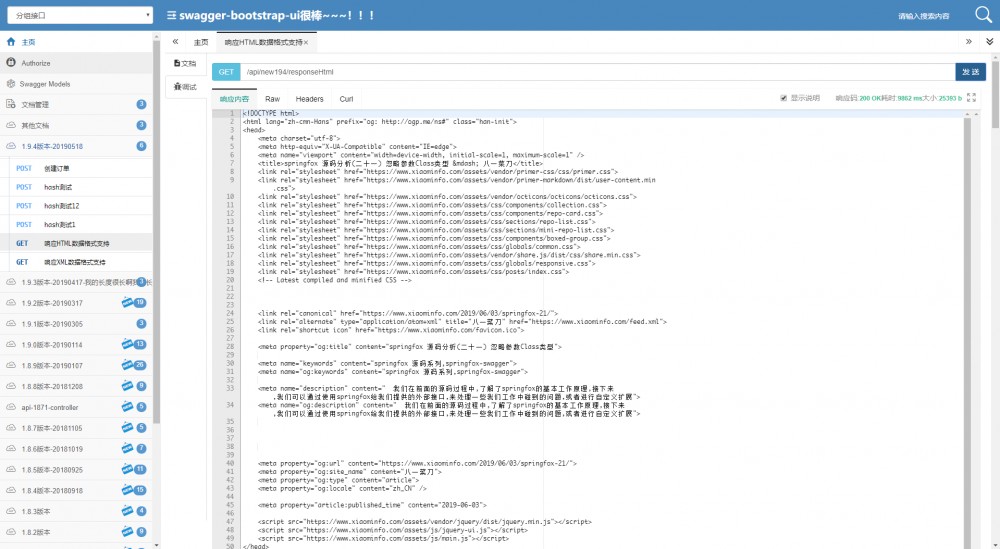Click the document icon beside 文档管理
Screen dimensions: 1000x549
point(11,104)
